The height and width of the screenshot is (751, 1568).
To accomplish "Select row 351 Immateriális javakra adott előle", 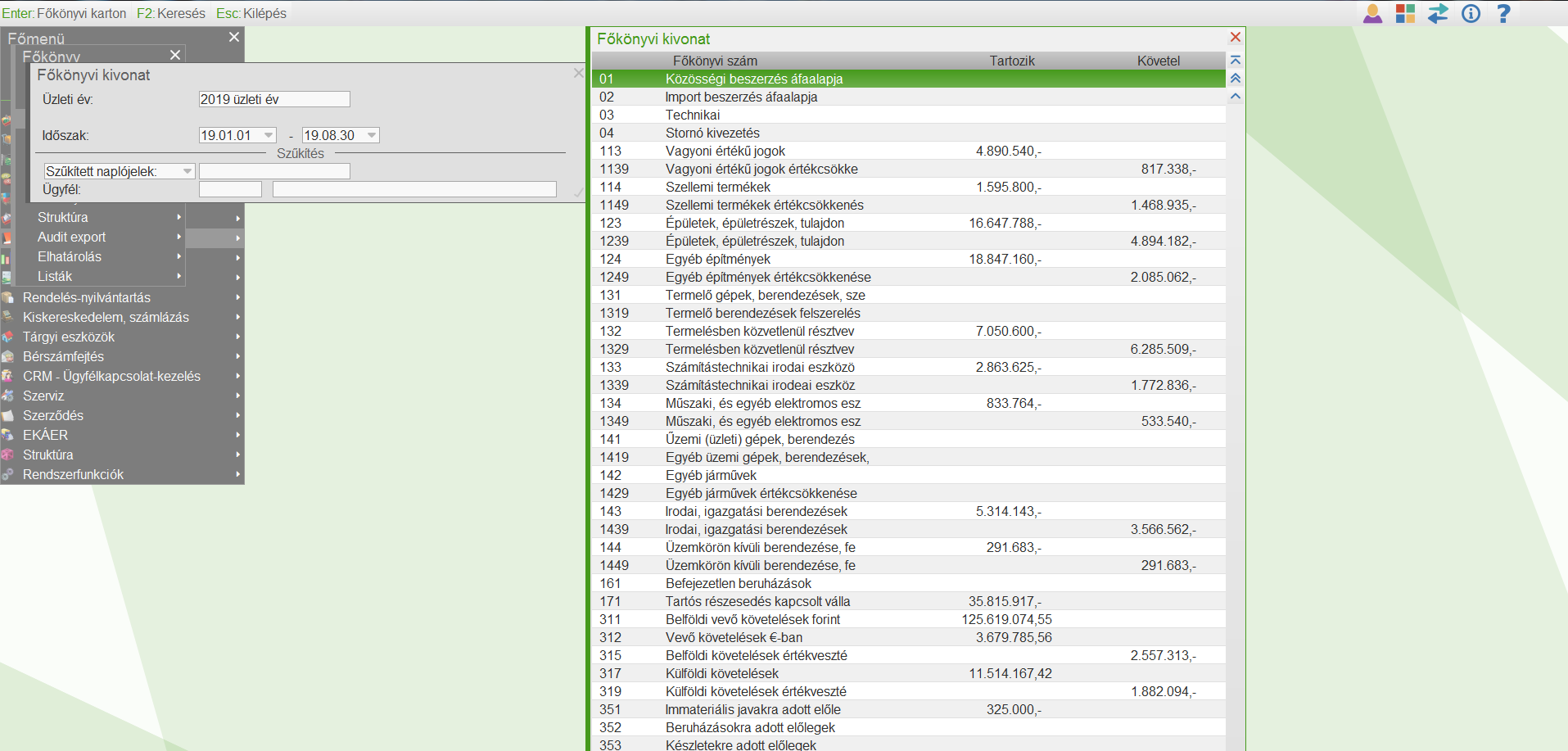I will [909, 709].
